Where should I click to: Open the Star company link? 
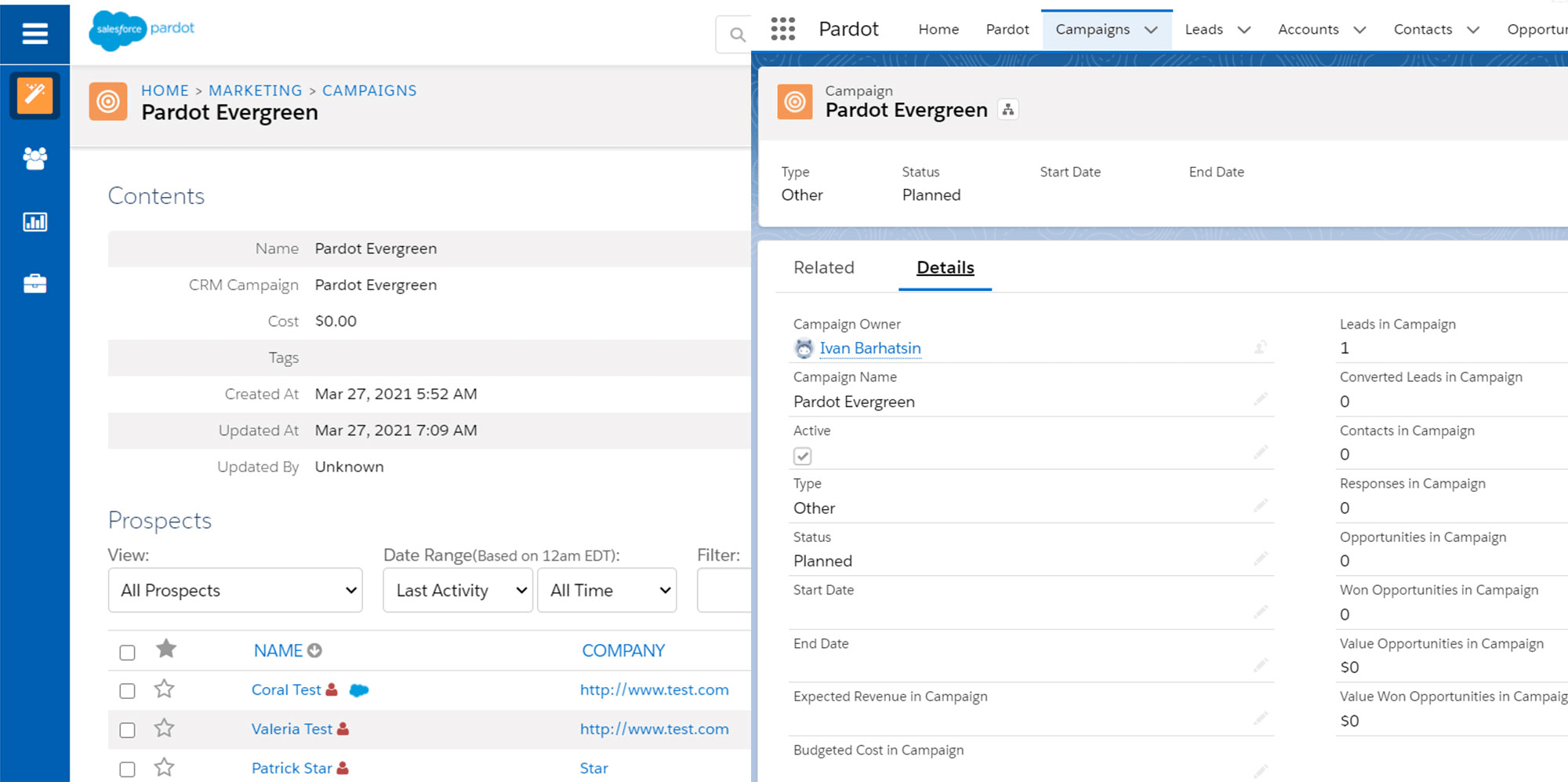(x=593, y=768)
